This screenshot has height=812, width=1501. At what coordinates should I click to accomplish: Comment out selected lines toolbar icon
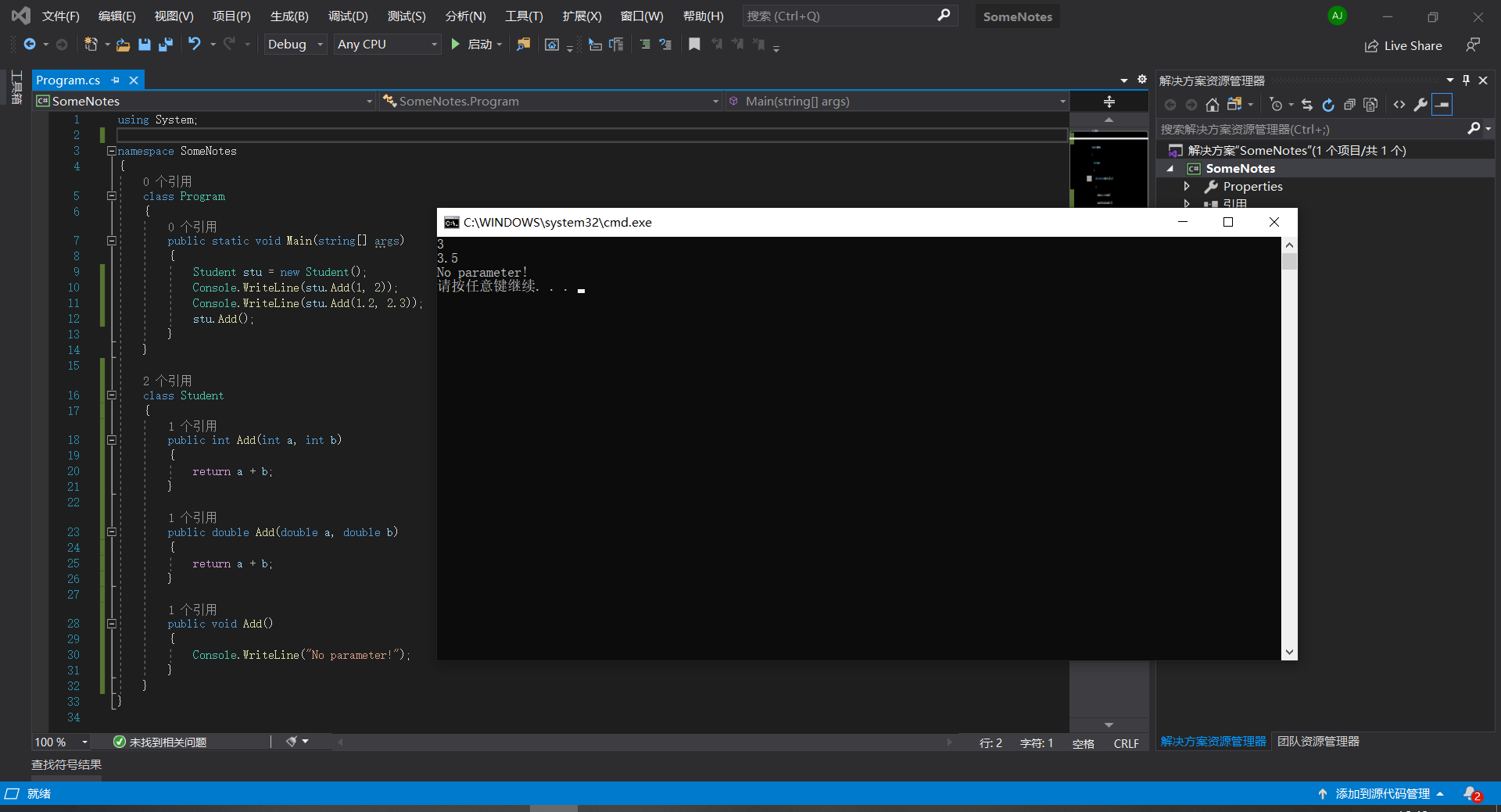tap(645, 45)
